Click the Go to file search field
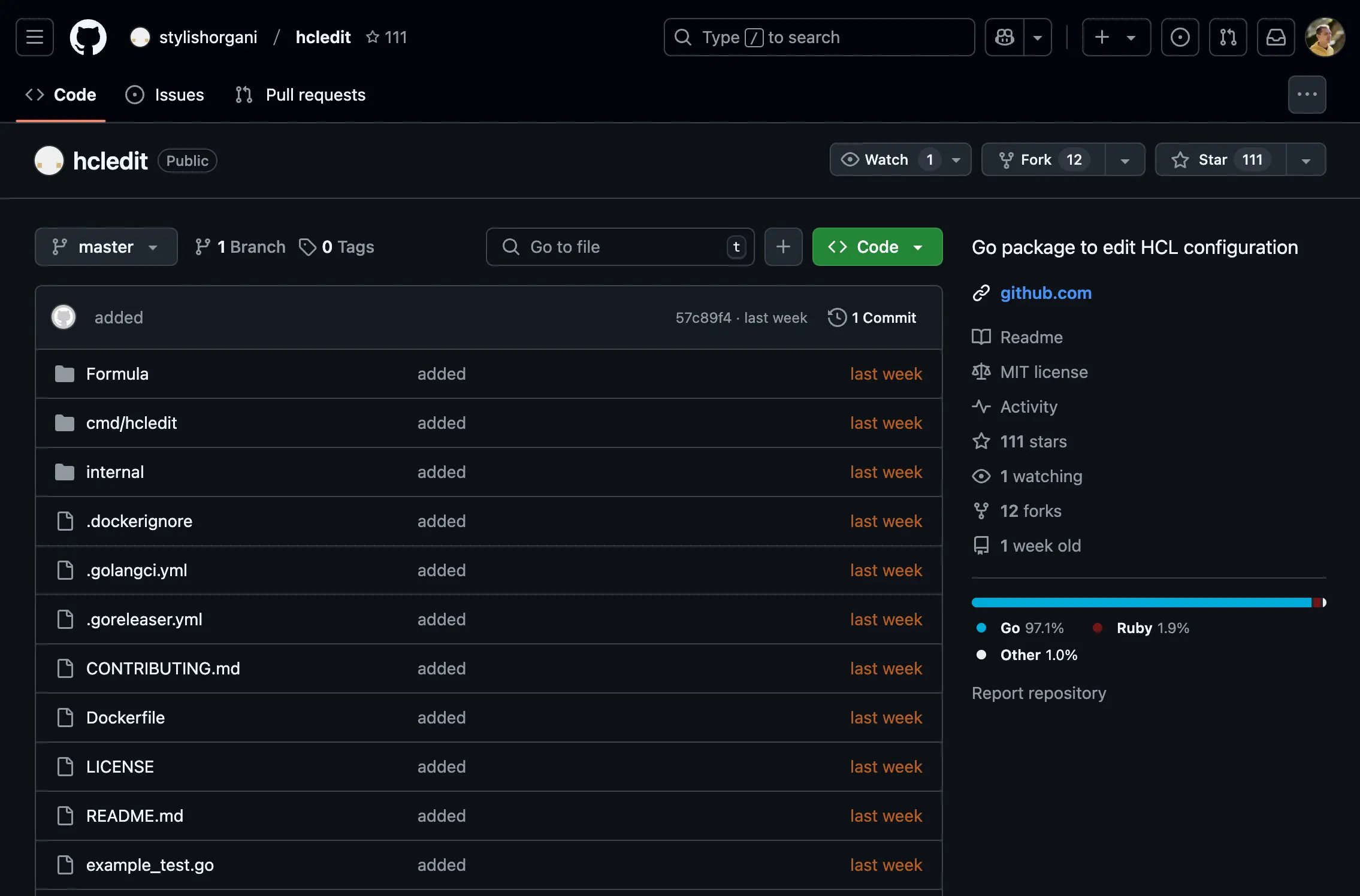The height and width of the screenshot is (896, 1360). pyautogui.click(x=620, y=247)
